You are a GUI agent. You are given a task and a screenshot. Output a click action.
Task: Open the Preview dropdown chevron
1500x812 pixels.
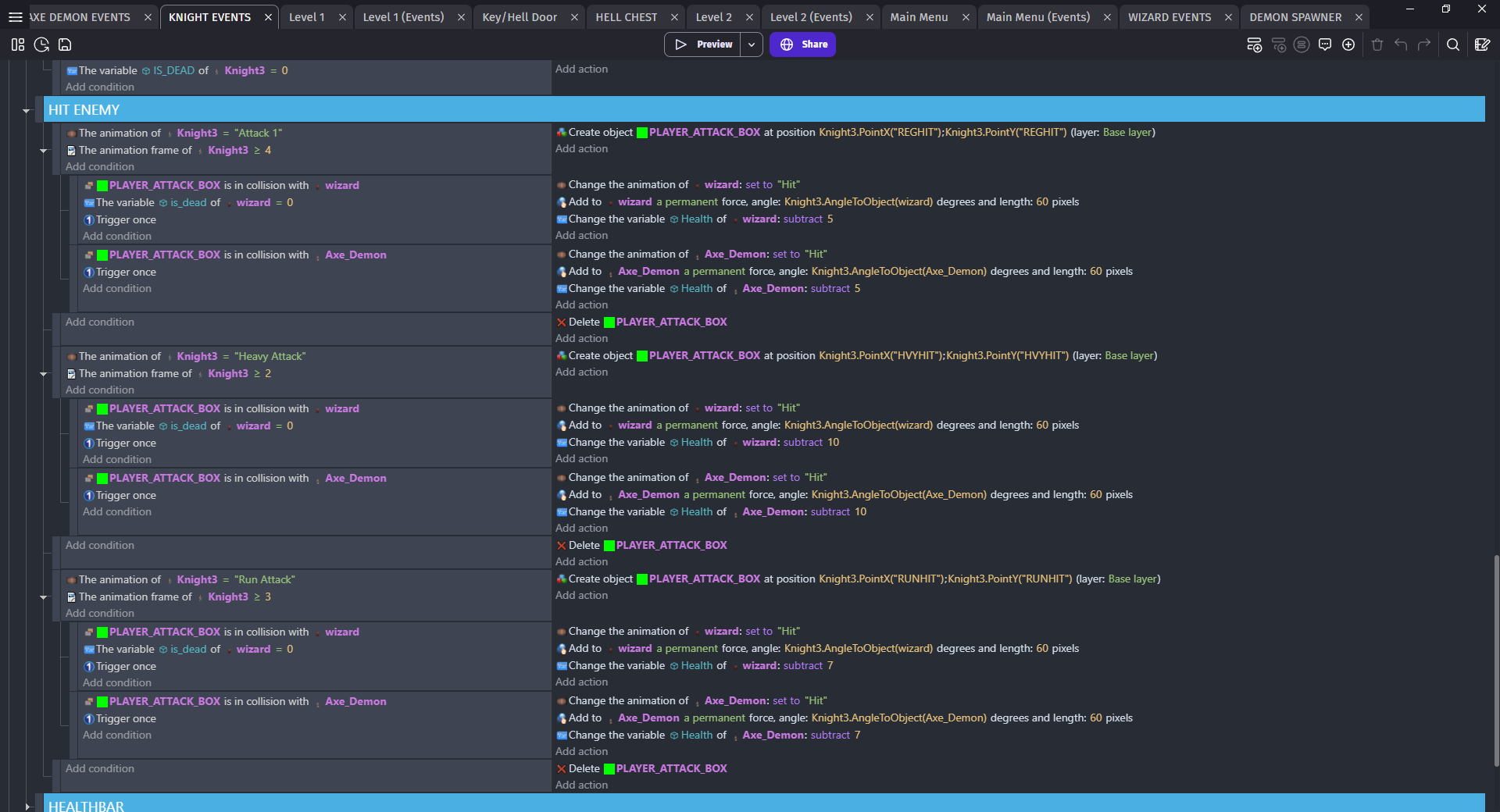(x=752, y=45)
